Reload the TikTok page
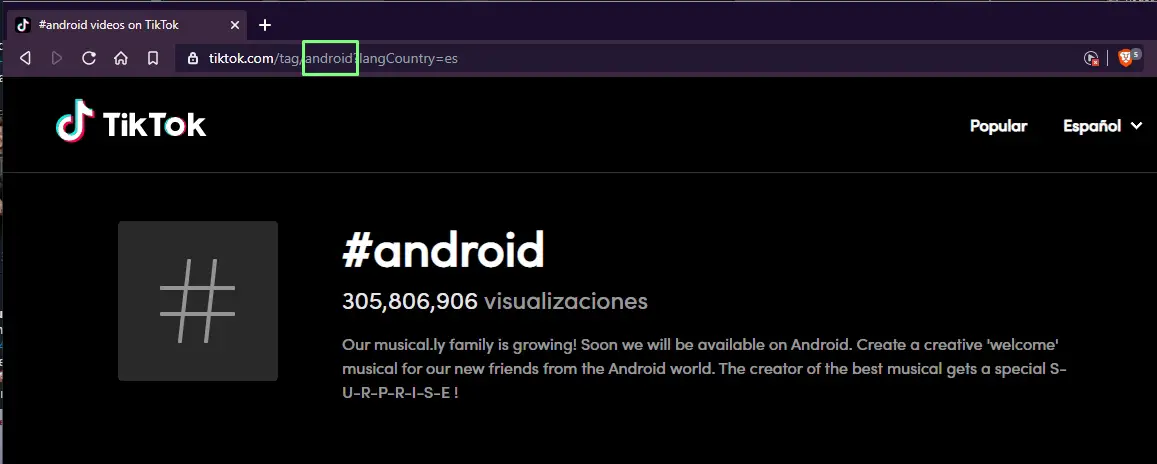The width and height of the screenshot is (1157, 464). [89, 58]
